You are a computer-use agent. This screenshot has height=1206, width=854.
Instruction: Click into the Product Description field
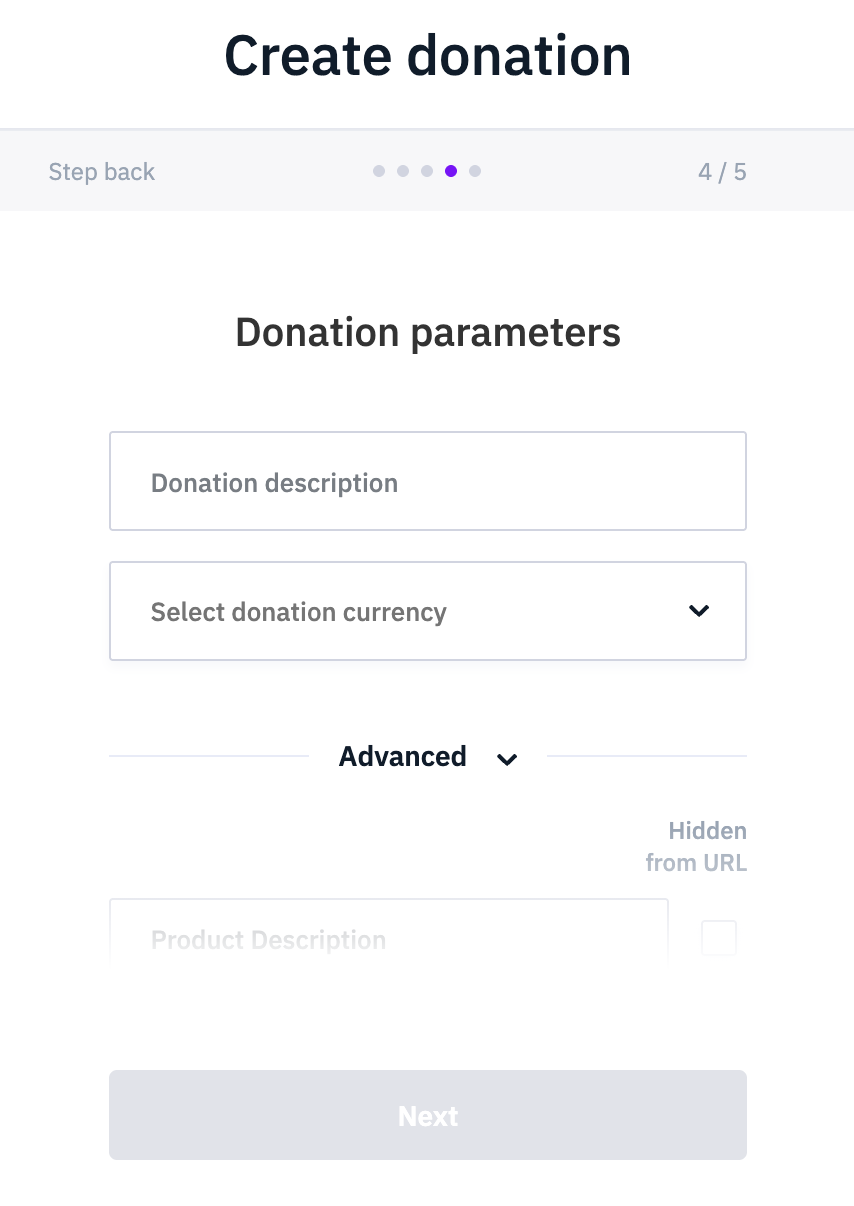(x=388, y=938)
